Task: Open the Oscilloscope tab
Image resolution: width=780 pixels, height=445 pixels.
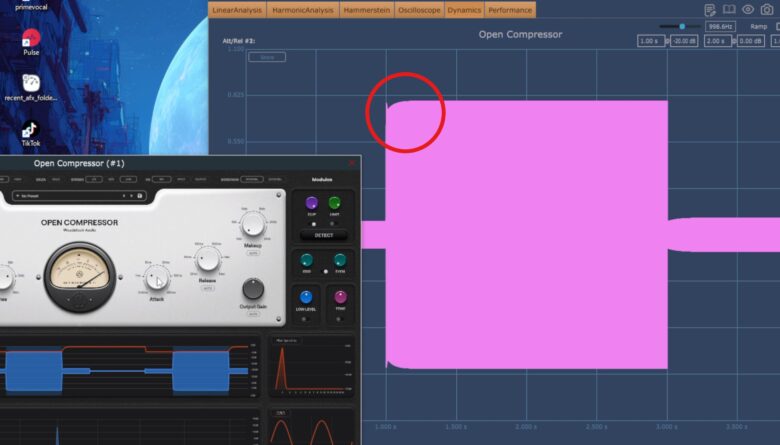Action: tap(419, 10)
